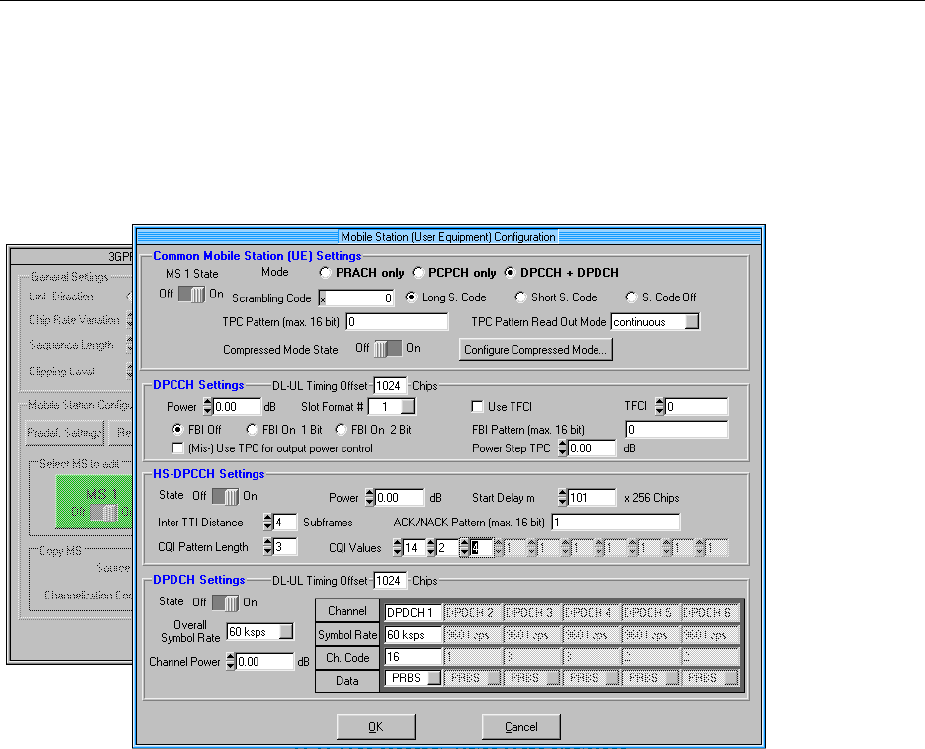Viewport: 925px width, 749px height.
Task: Click HS-DPCCH Power value field
Action: tap(399, 497)
